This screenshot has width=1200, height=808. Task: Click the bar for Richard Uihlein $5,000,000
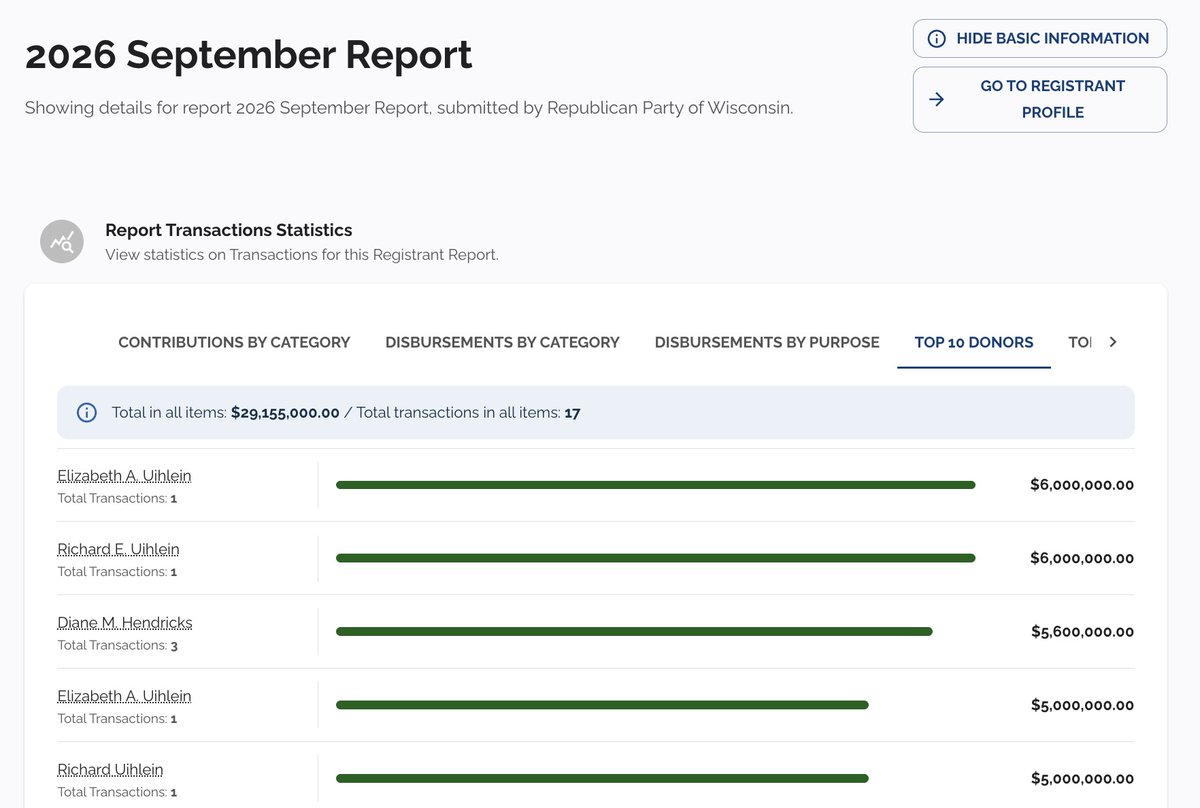[602, 778]
